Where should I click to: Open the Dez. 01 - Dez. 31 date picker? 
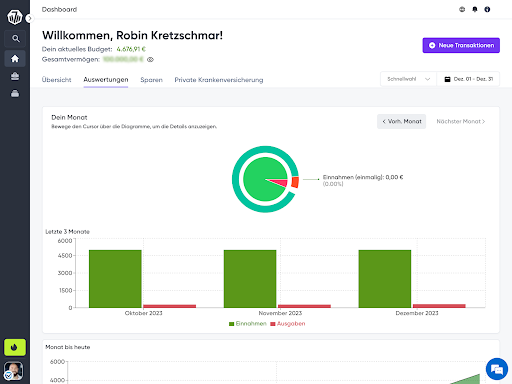pyautogui.click(x=468, y=79)
